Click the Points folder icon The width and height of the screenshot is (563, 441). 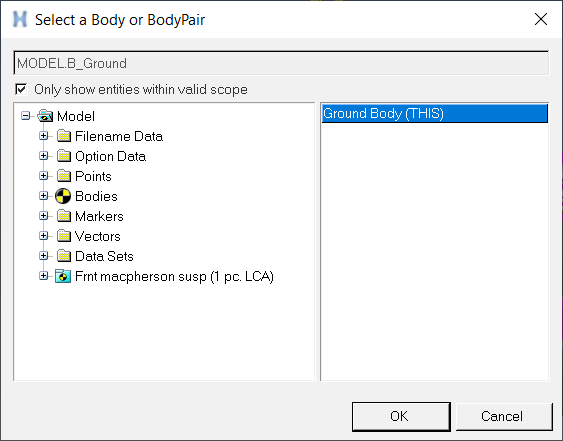64,176
